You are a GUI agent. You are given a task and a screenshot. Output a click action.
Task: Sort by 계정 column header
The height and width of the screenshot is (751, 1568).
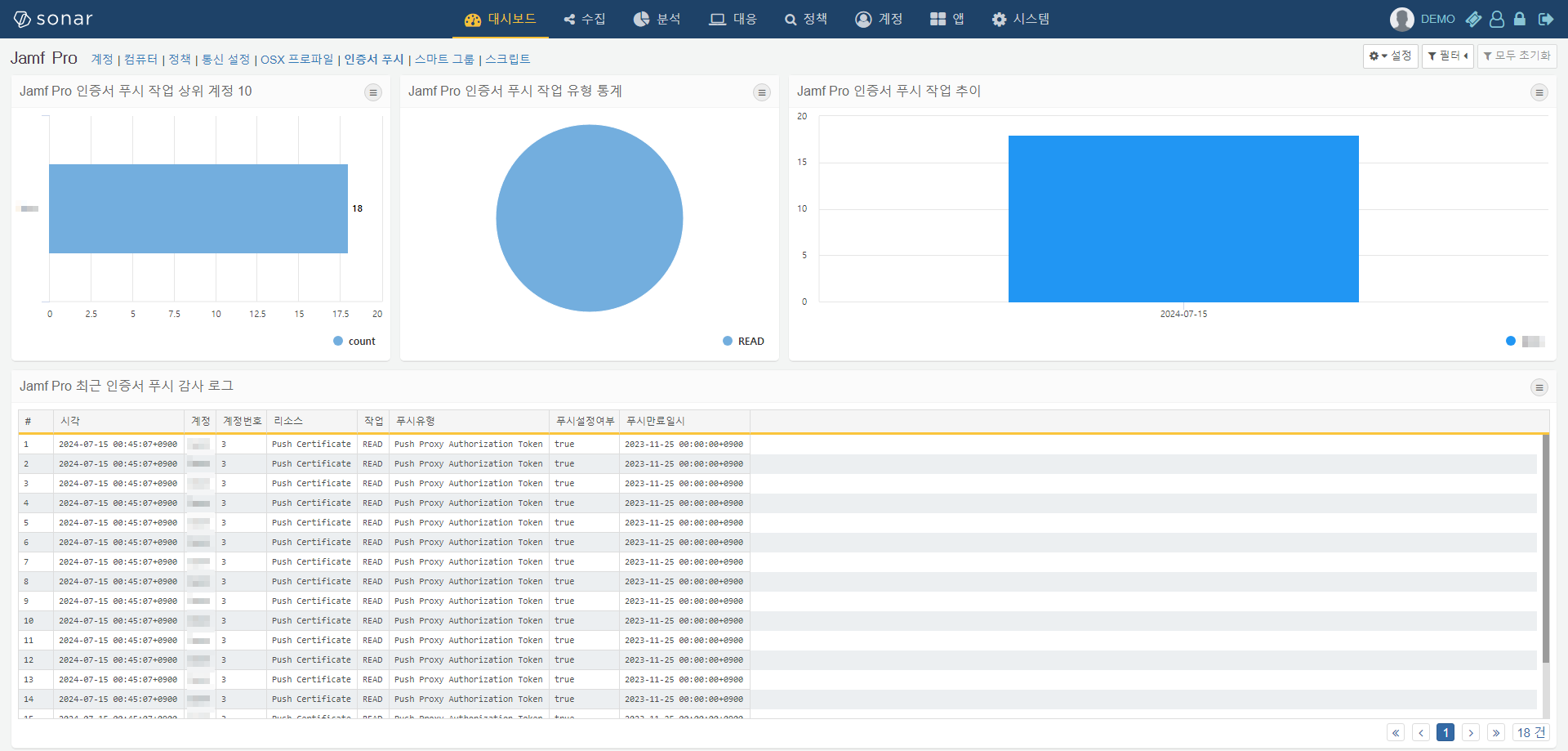pos(200,421)
